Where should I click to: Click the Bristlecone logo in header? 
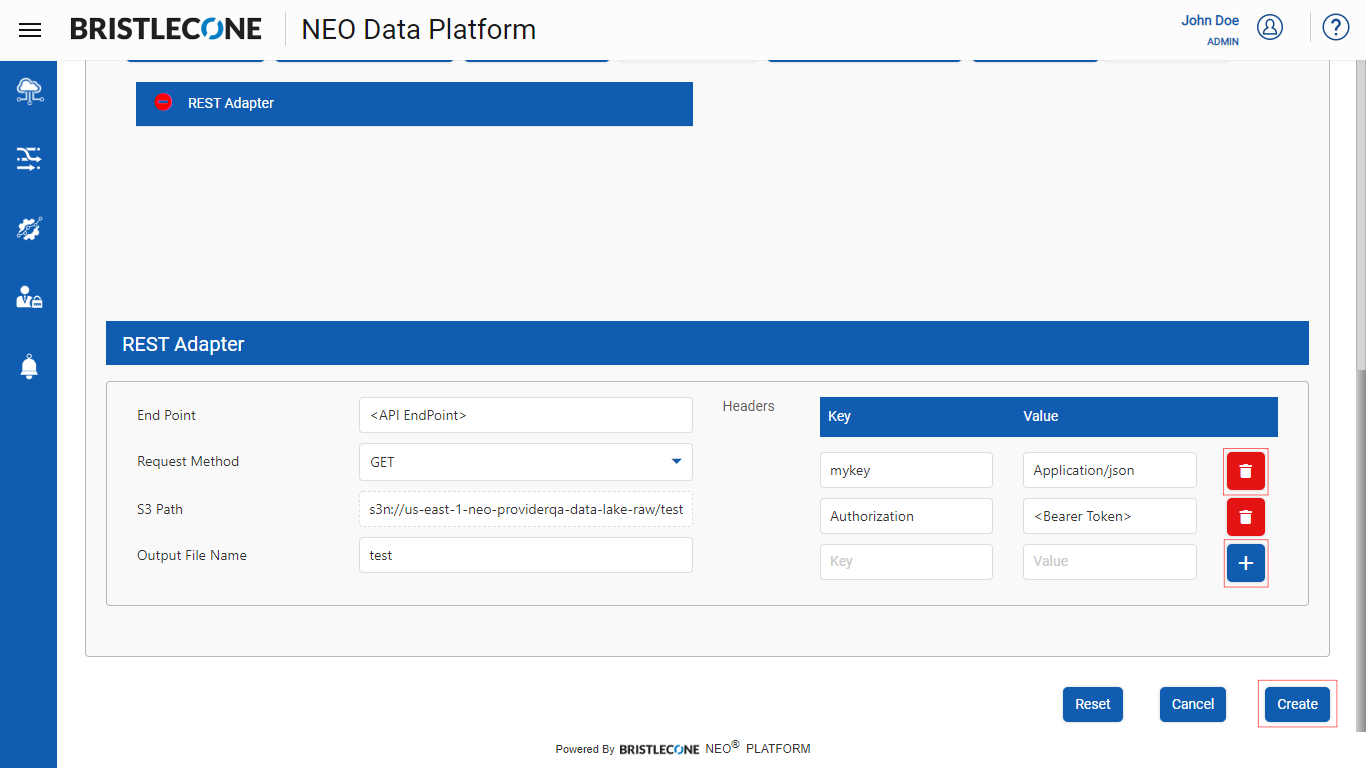pyautogui.click(x=166, y=29)
